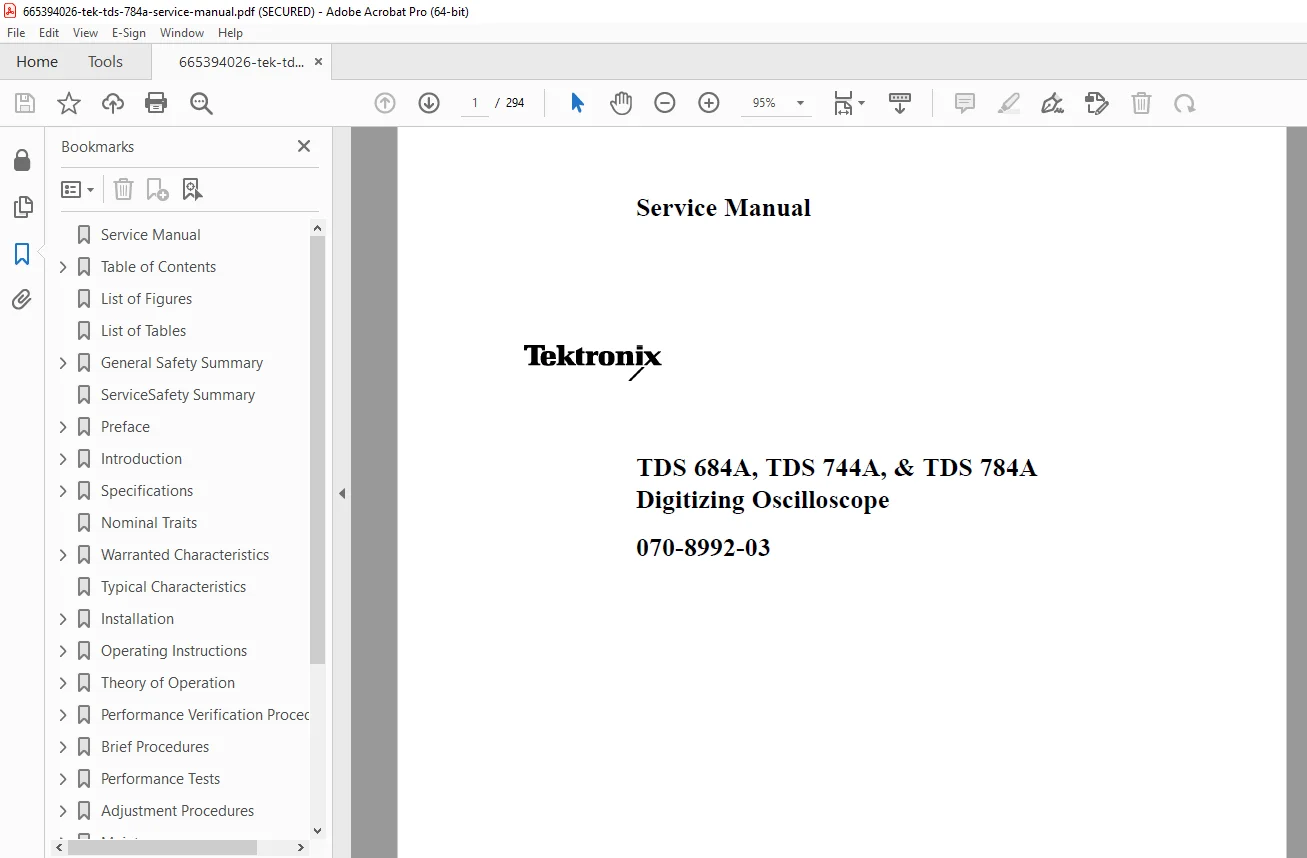
Task: Click the page number input field
Action: [x=475, y=103]
